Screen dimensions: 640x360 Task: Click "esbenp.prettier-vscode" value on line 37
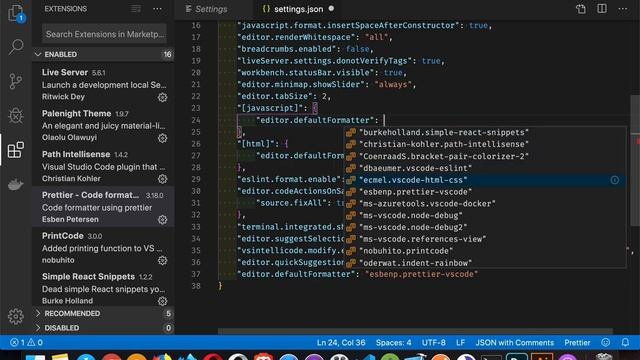click(x=421, y=274)
